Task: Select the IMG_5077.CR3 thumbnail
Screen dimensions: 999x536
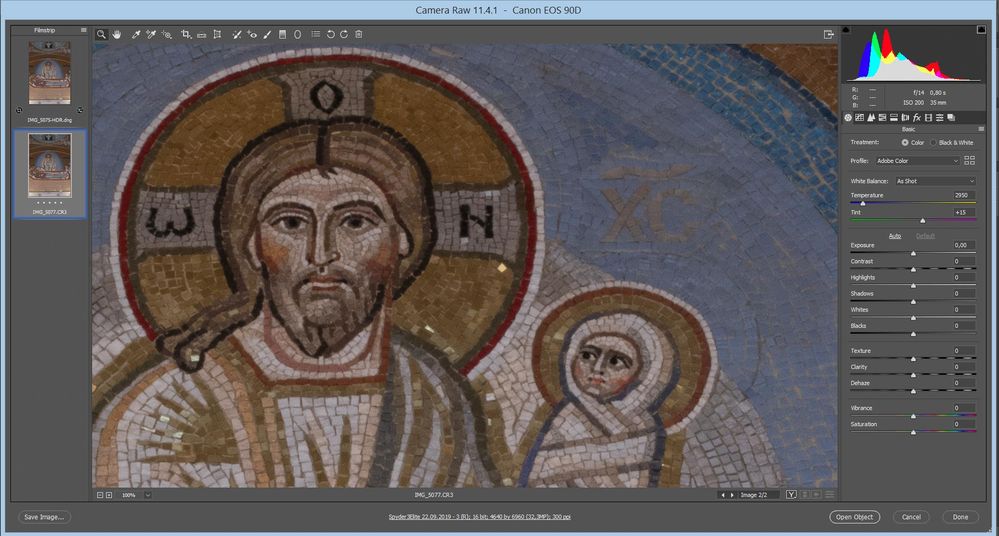Action: tap(49, 166)
